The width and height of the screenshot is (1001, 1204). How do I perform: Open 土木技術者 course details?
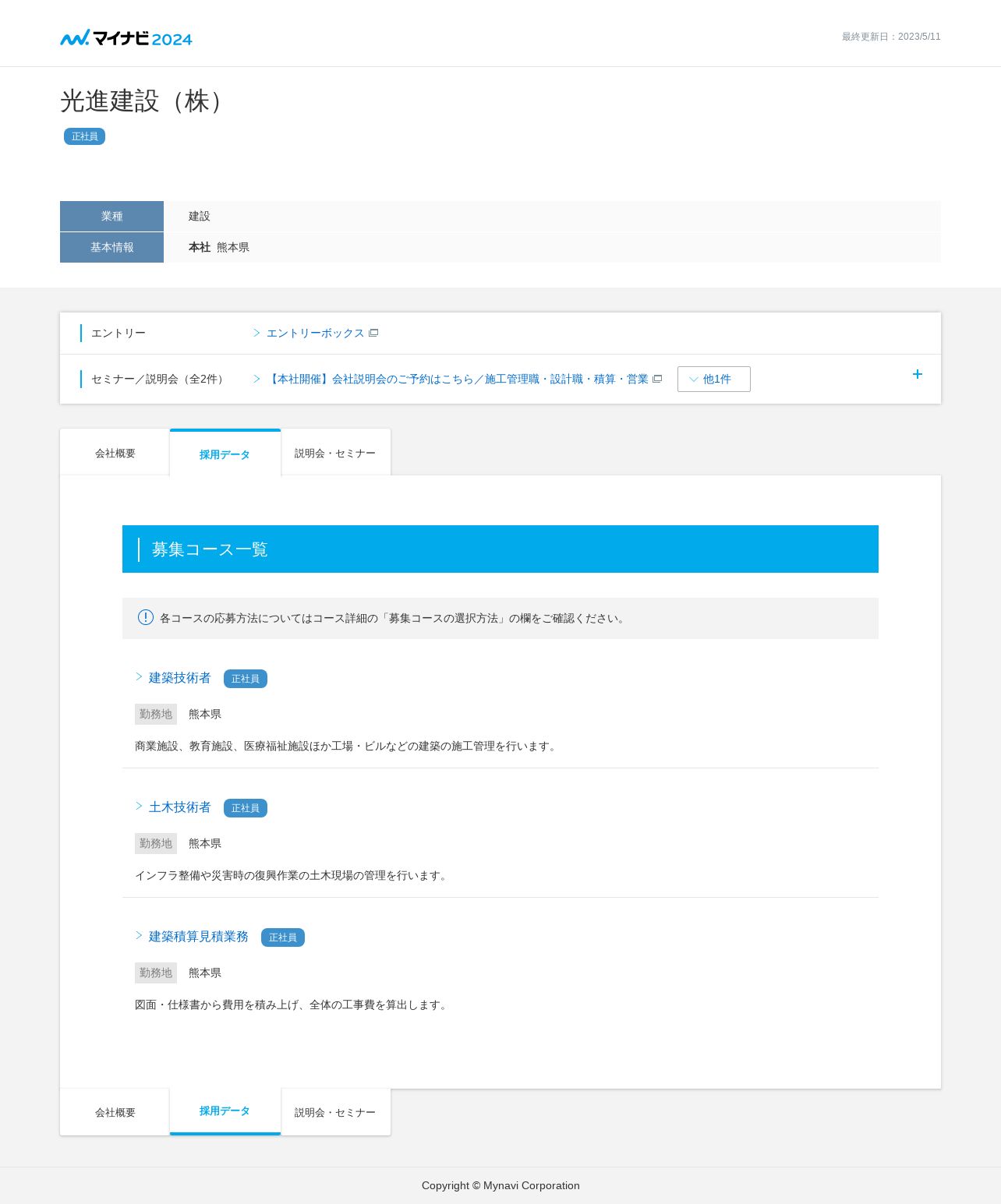coord(179,807)
